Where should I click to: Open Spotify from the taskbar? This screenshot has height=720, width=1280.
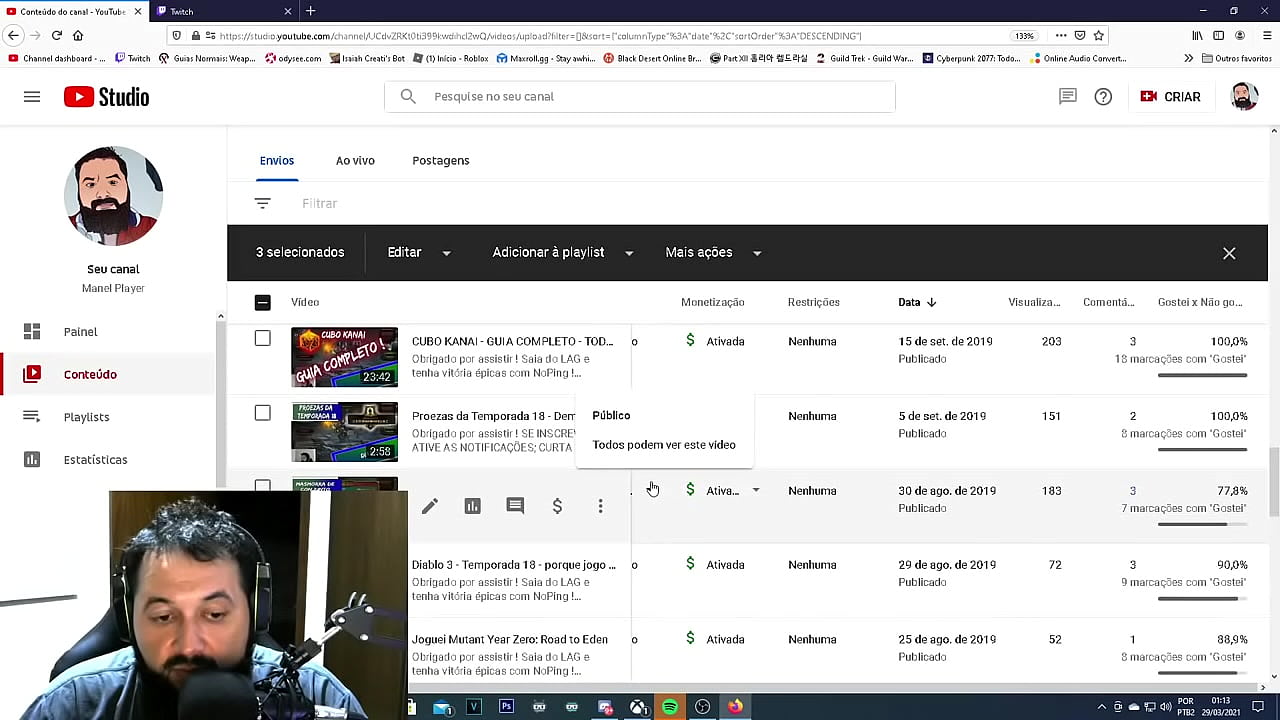[x=670, y=707]
